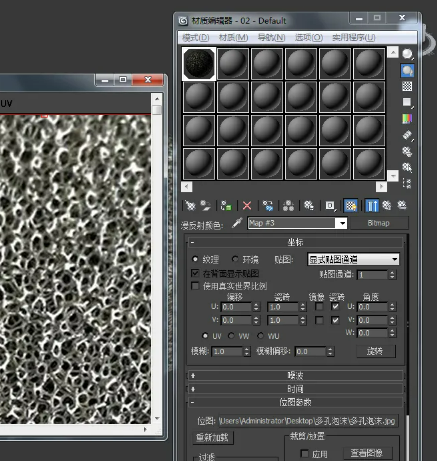Enable U mirror checkbox
Screen dimensions: 437x461
pos(319,307)
